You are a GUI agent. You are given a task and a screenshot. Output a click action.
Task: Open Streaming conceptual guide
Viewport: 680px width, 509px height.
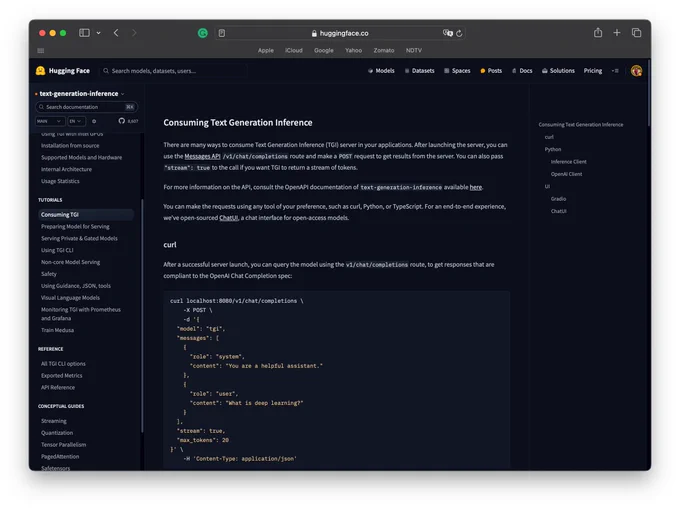(54, 421)
